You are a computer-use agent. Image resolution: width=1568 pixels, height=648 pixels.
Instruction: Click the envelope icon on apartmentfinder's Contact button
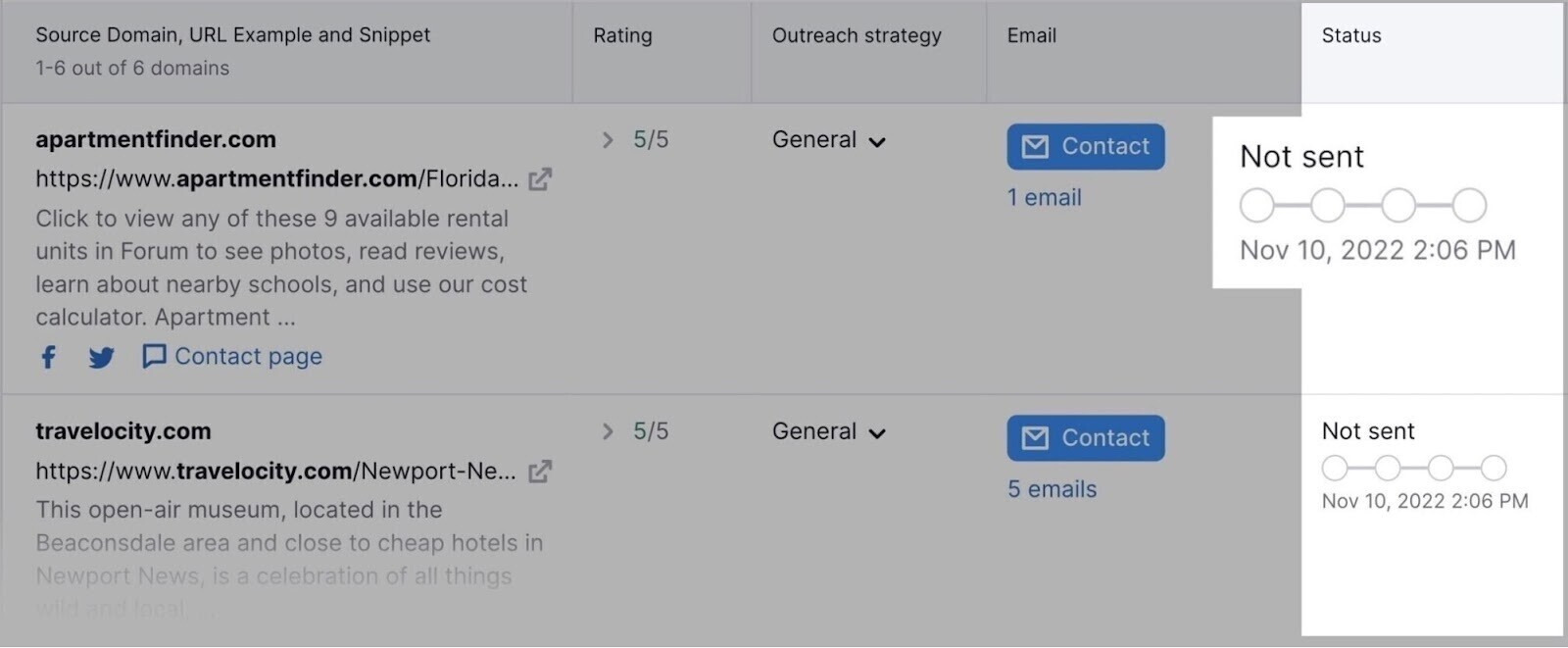(1034, 146)
